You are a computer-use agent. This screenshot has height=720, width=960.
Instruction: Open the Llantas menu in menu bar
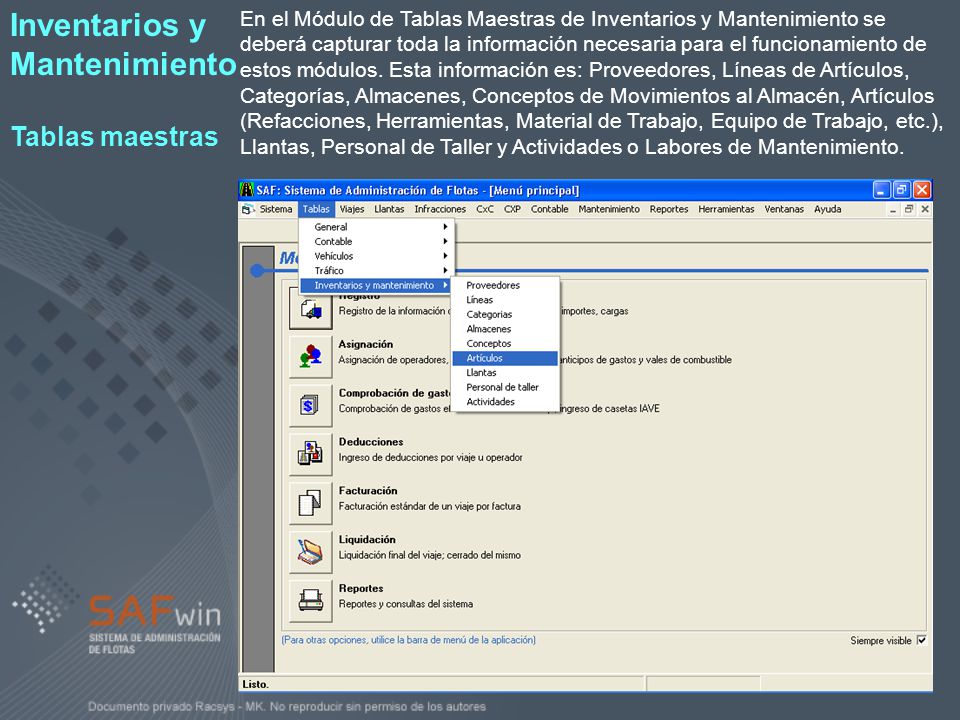click(389, 209)
